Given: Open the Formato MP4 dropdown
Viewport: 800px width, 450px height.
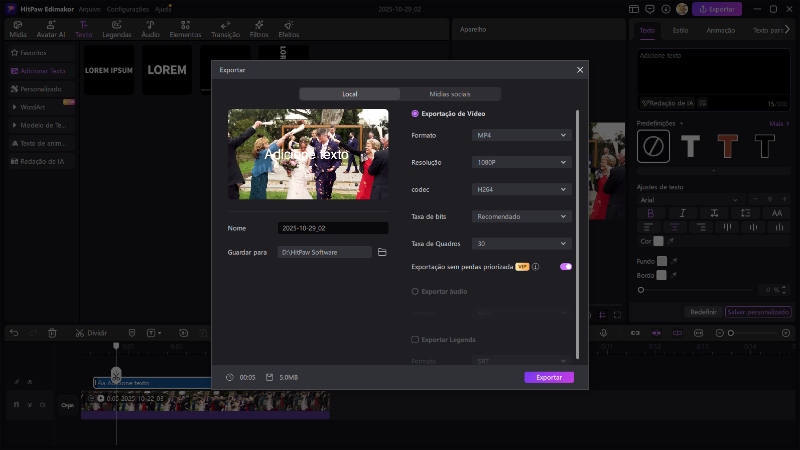Looking at the screenshot, I should coord(520,135).
